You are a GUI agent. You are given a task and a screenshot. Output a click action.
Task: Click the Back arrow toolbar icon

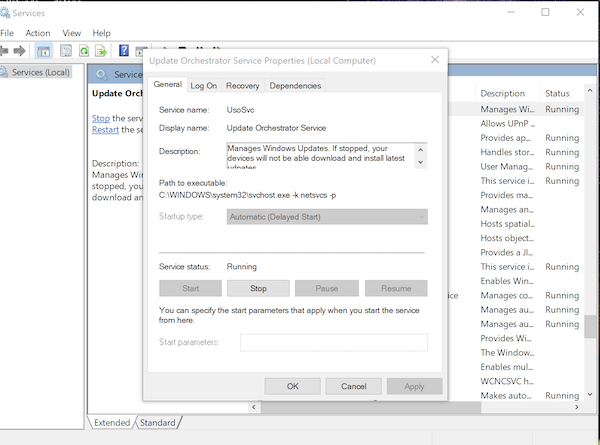point(4,51)
